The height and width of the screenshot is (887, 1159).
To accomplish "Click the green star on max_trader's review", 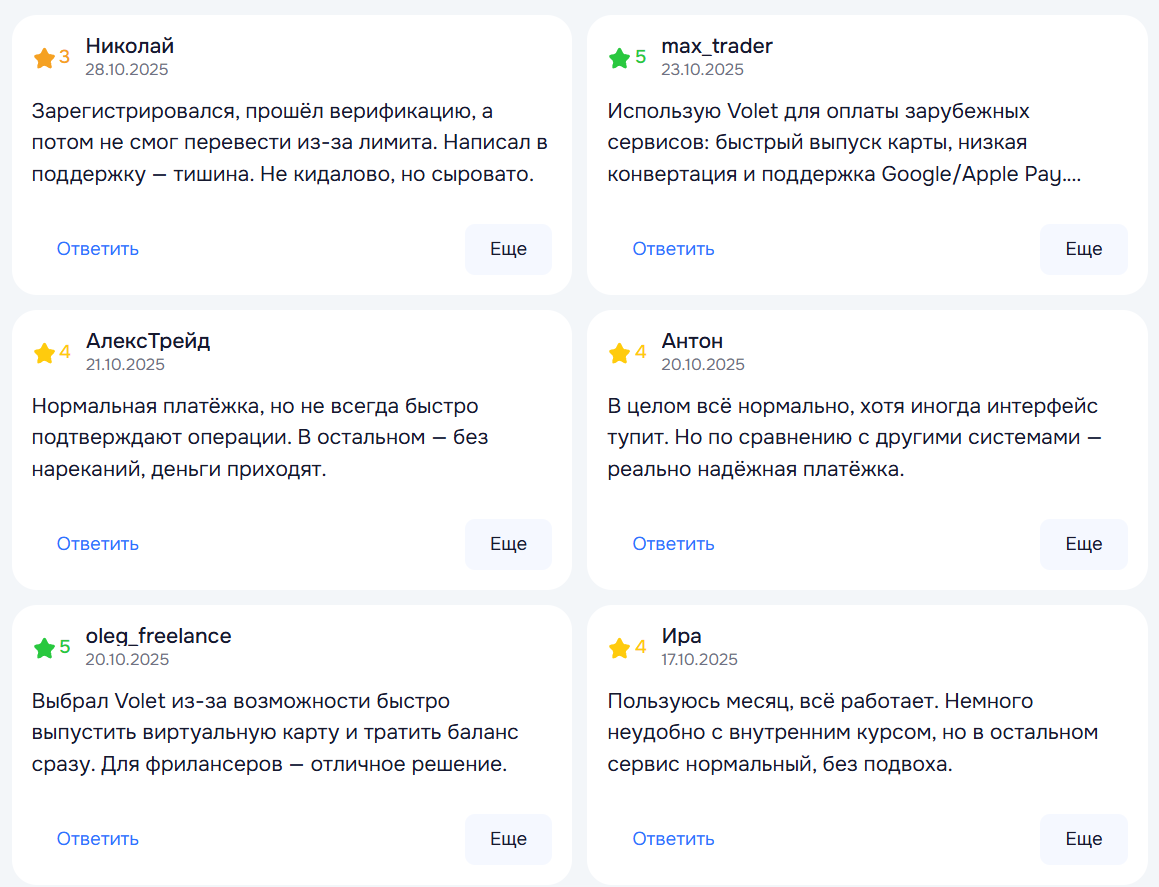I will (x=619, y=58).
